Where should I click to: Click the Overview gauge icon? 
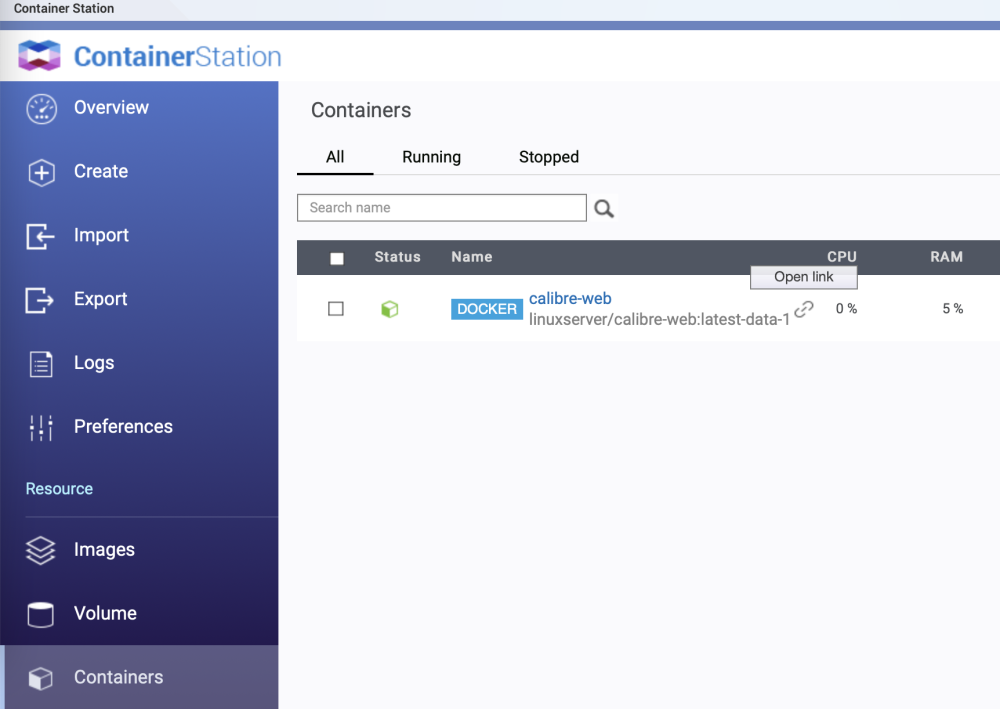click(41, 109)
